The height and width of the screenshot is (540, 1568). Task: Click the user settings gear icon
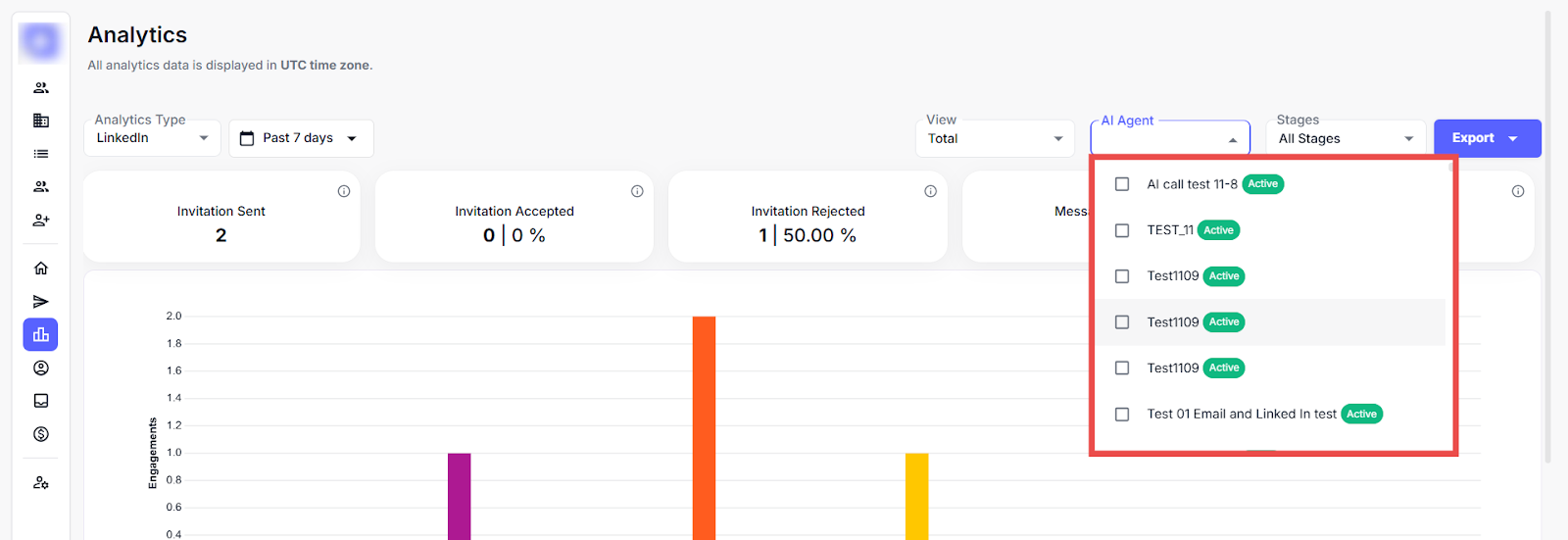(x=40, y=483)
